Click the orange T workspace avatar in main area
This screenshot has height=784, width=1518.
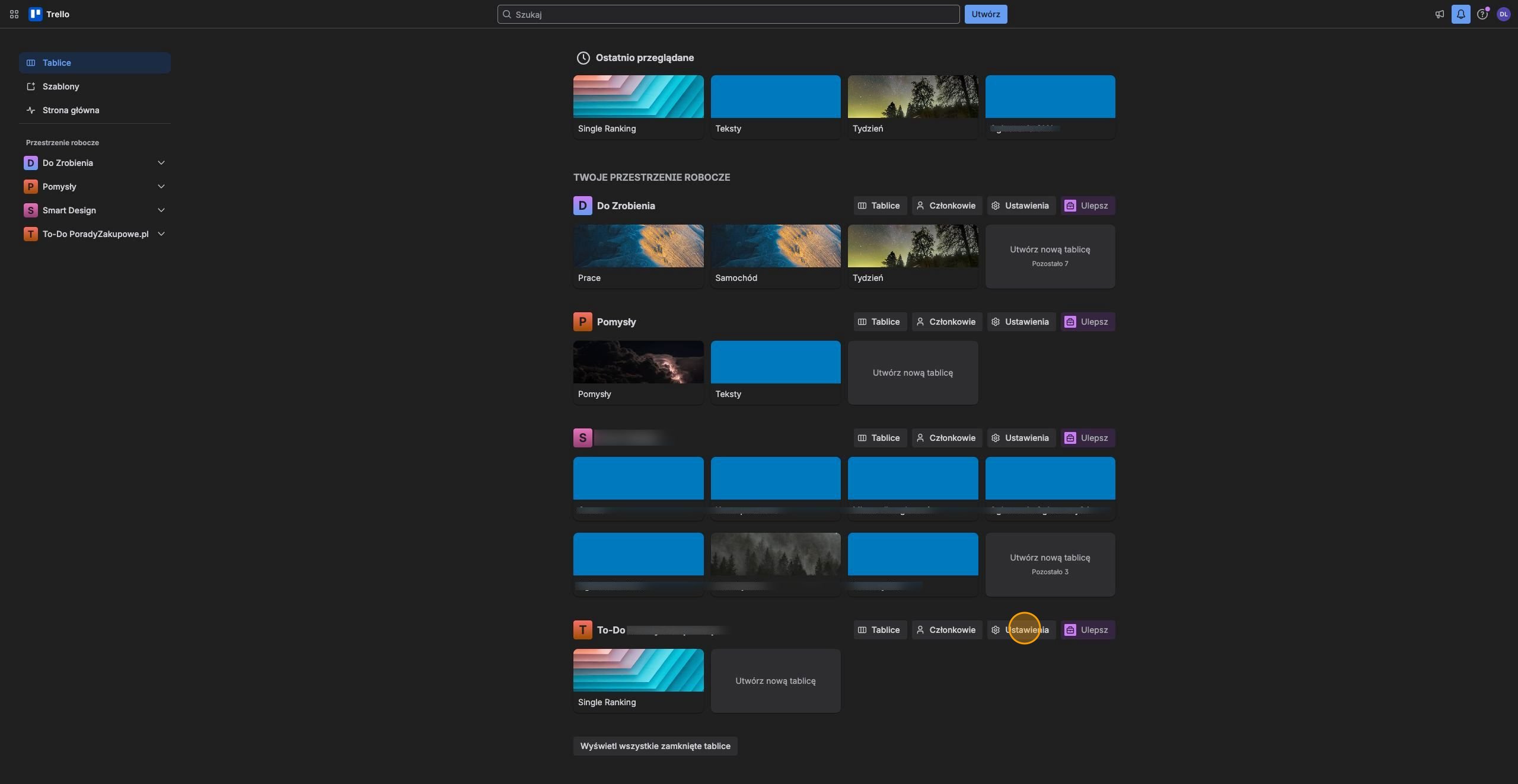pos(582,630)
